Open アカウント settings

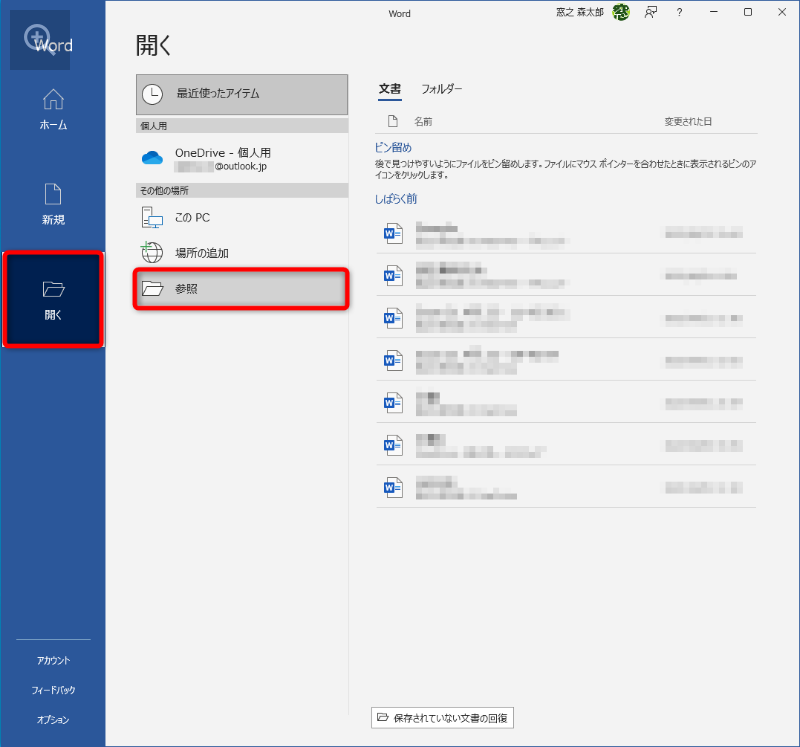coord(53,660)
